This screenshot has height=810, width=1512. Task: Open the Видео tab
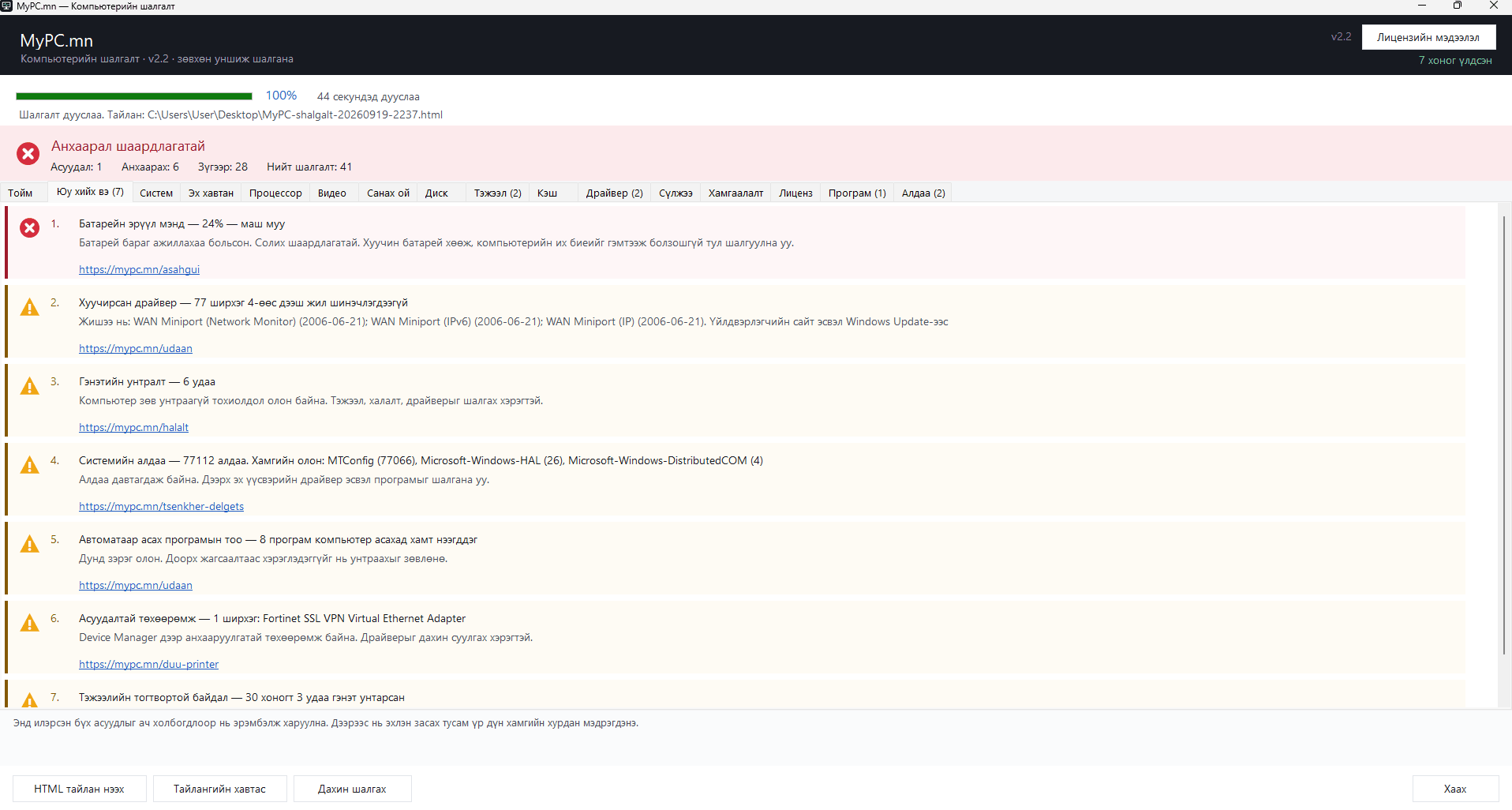(x=332, y=193)
